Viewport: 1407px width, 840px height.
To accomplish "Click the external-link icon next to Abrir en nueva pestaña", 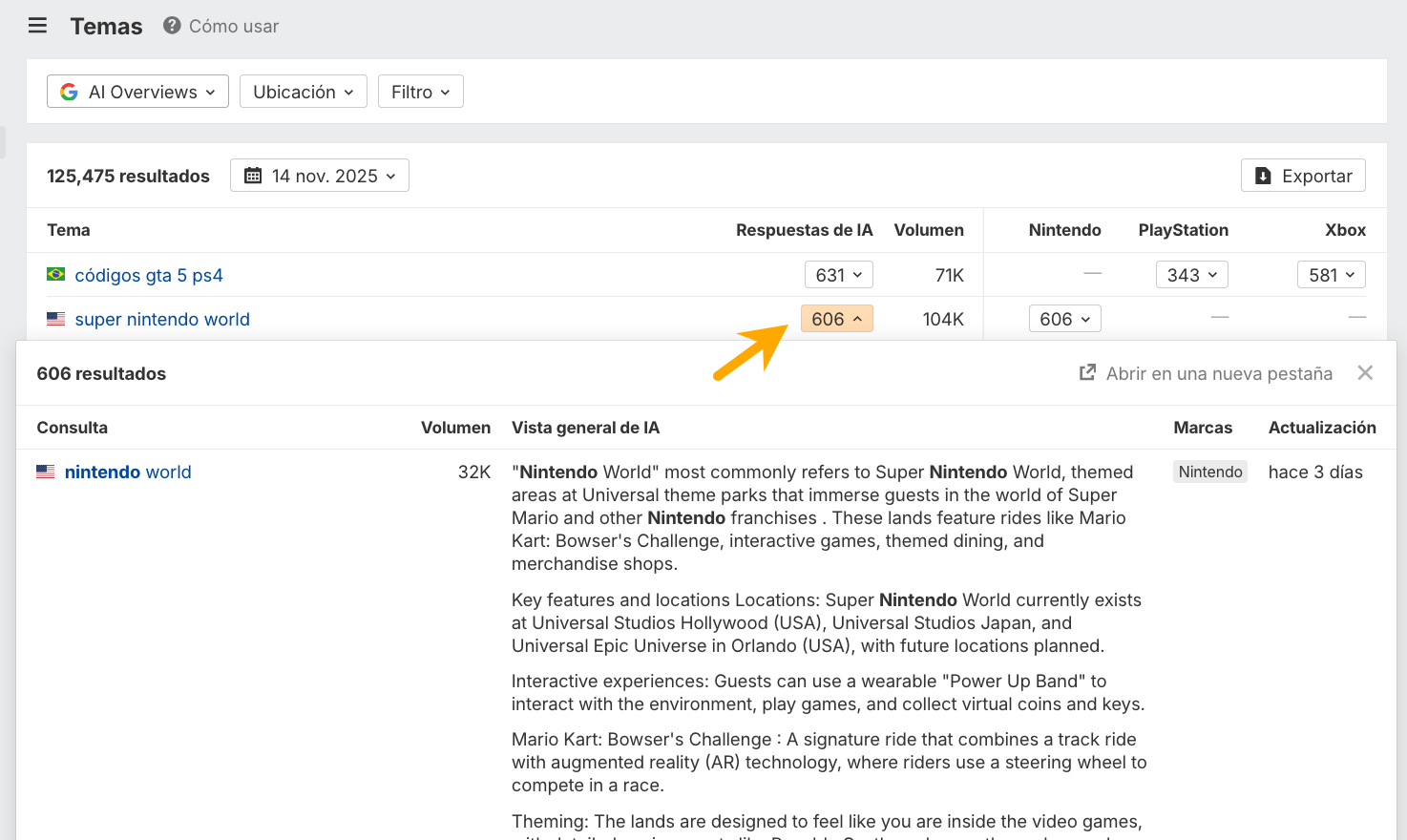I will (x=1087, y=373).
